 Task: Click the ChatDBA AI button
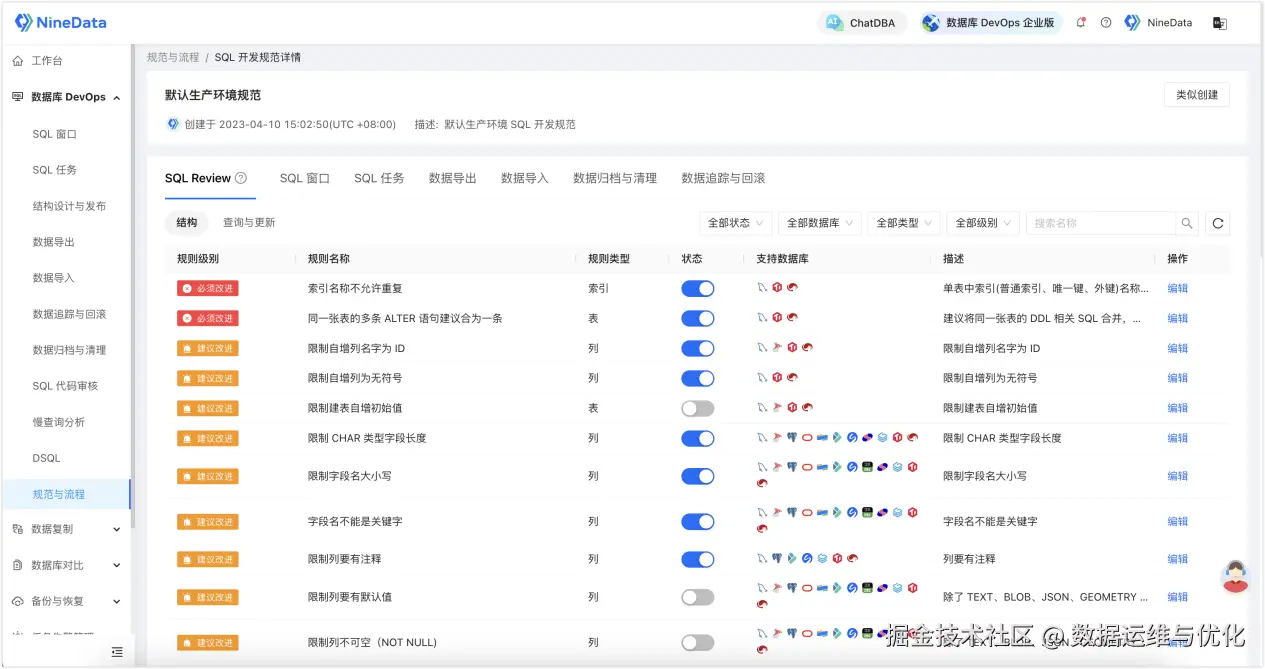pos(862,22)
